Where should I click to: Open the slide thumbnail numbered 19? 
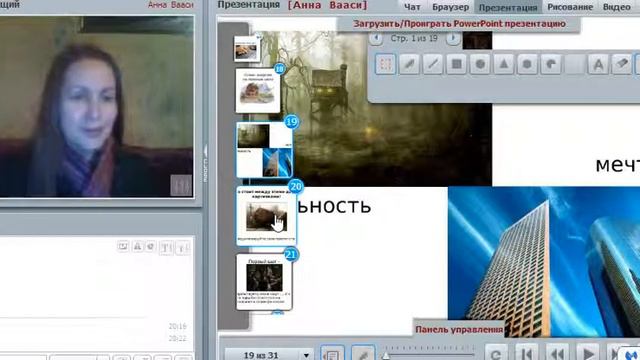pos(265,150)
